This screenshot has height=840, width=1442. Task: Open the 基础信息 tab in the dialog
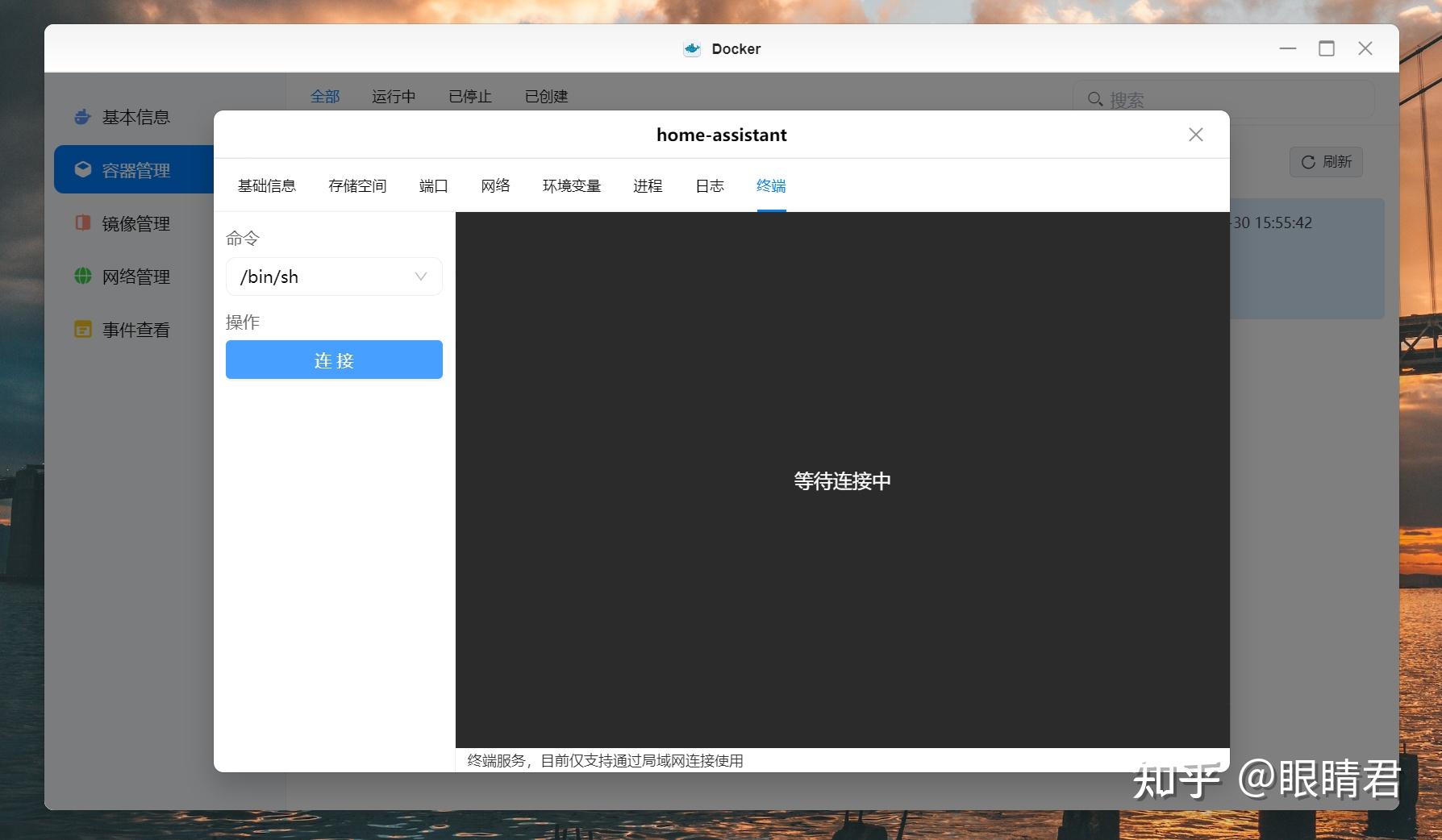pyautogui.click(x=266, y=185)
